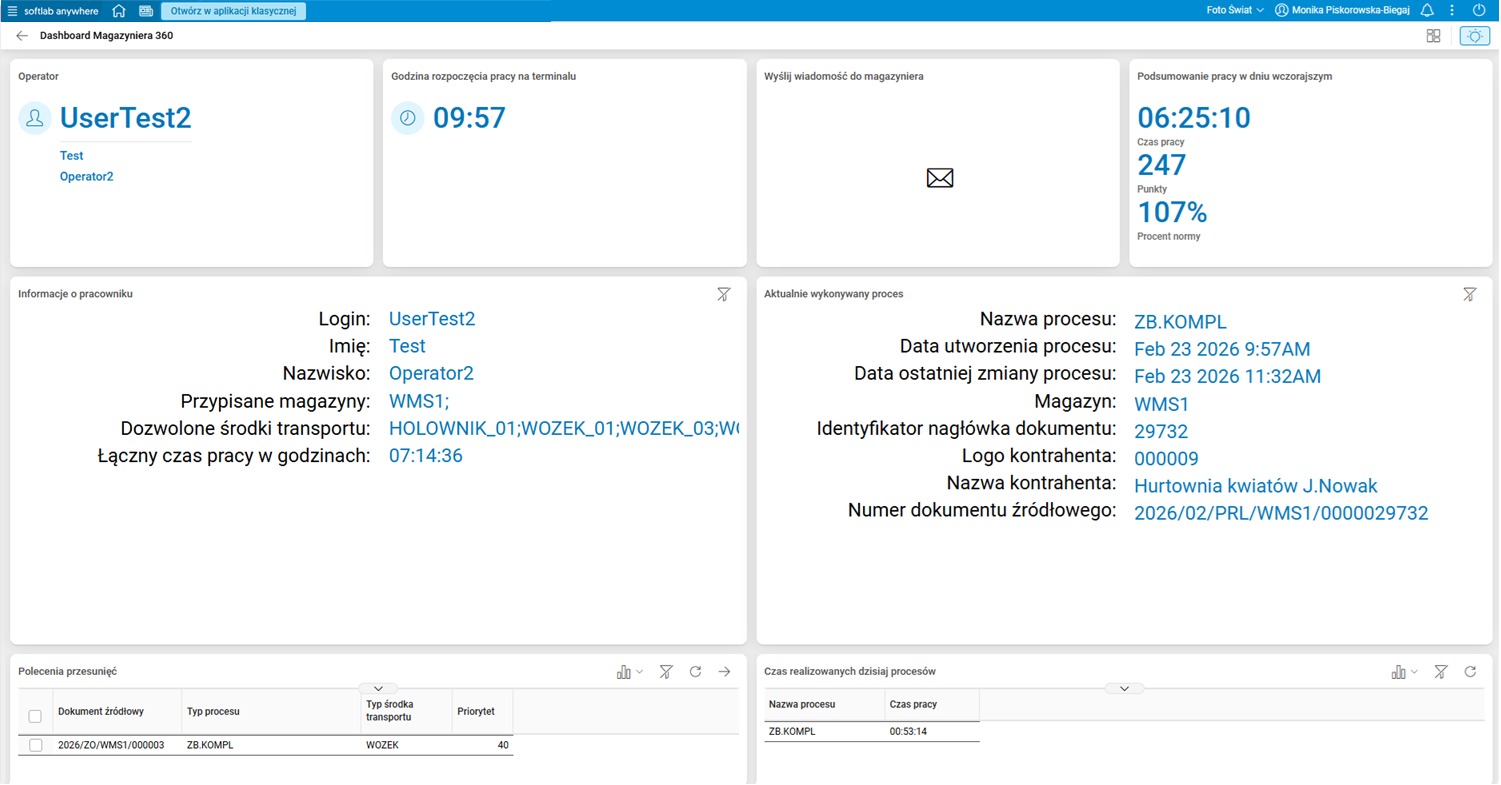Click the clock icon beside 09:57
This screenshot has width=1501, height=785.
[408, 118]
